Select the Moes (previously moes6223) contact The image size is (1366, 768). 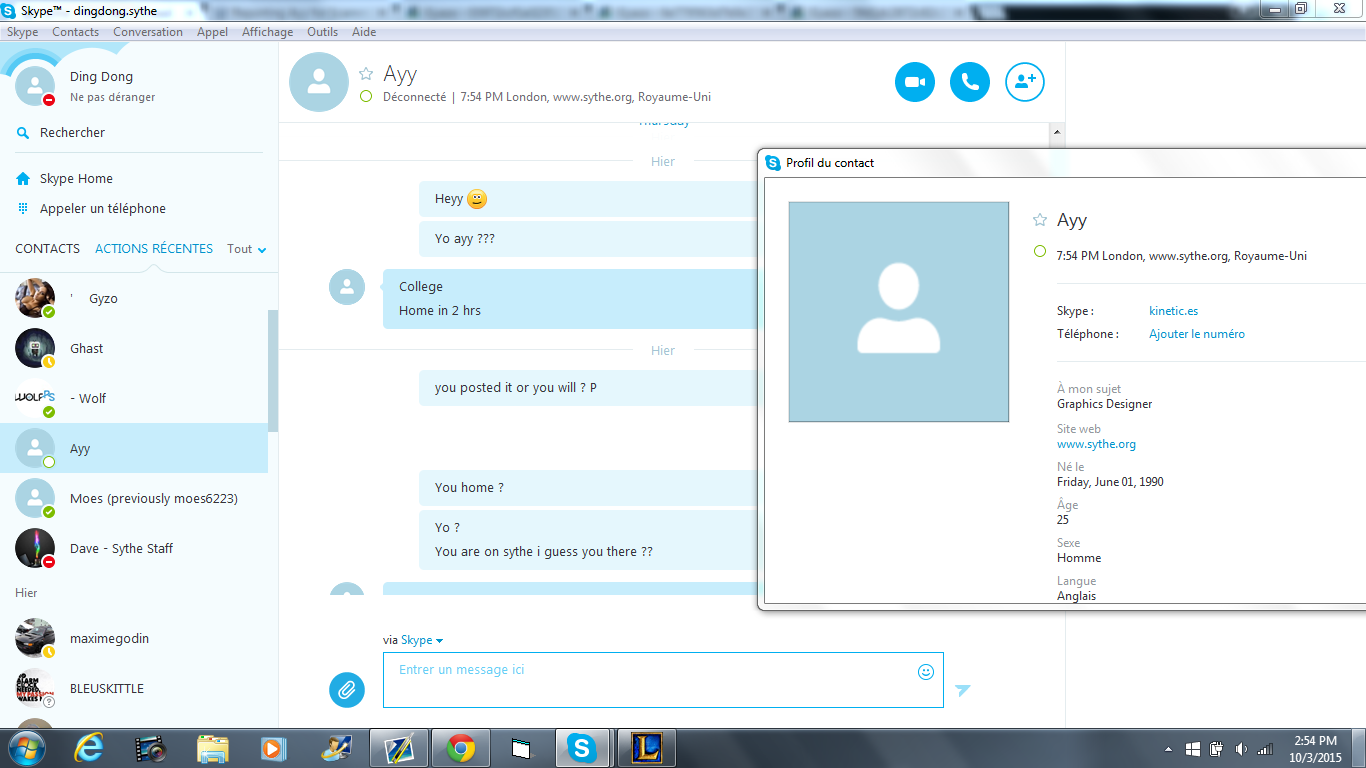134,498
